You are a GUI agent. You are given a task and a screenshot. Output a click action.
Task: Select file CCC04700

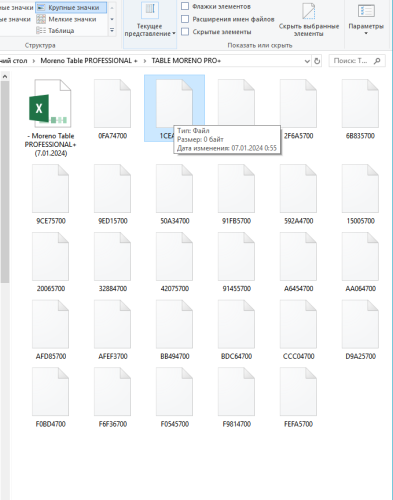tap(298, 330)
